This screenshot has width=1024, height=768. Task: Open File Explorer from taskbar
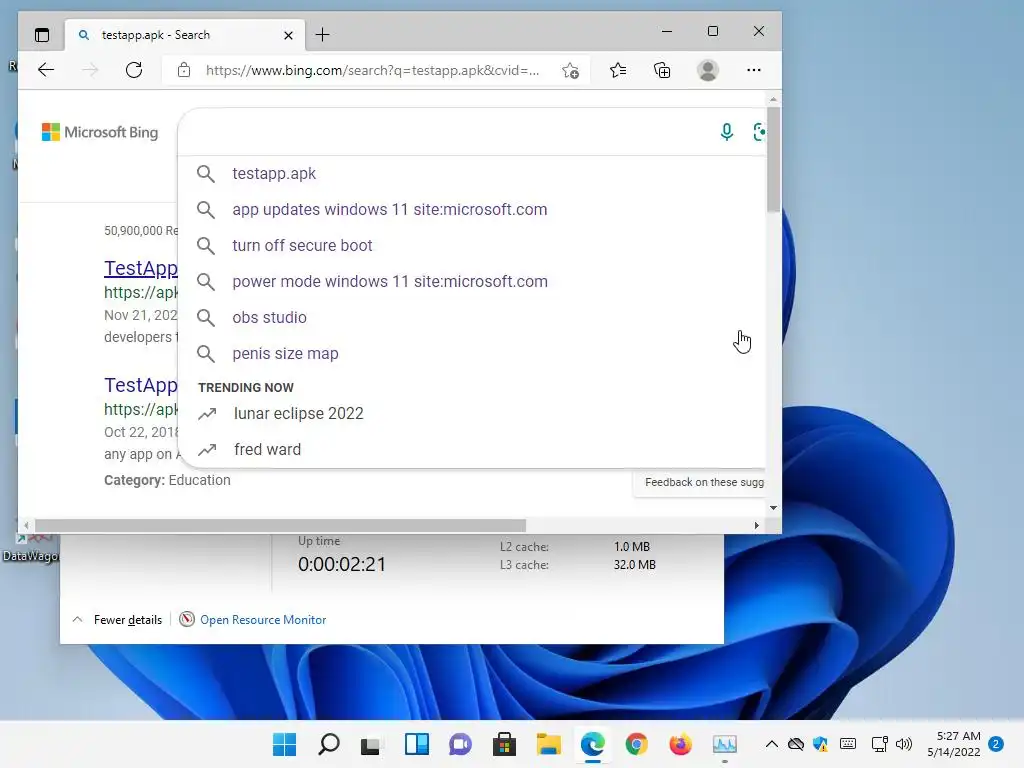(549, 744)
